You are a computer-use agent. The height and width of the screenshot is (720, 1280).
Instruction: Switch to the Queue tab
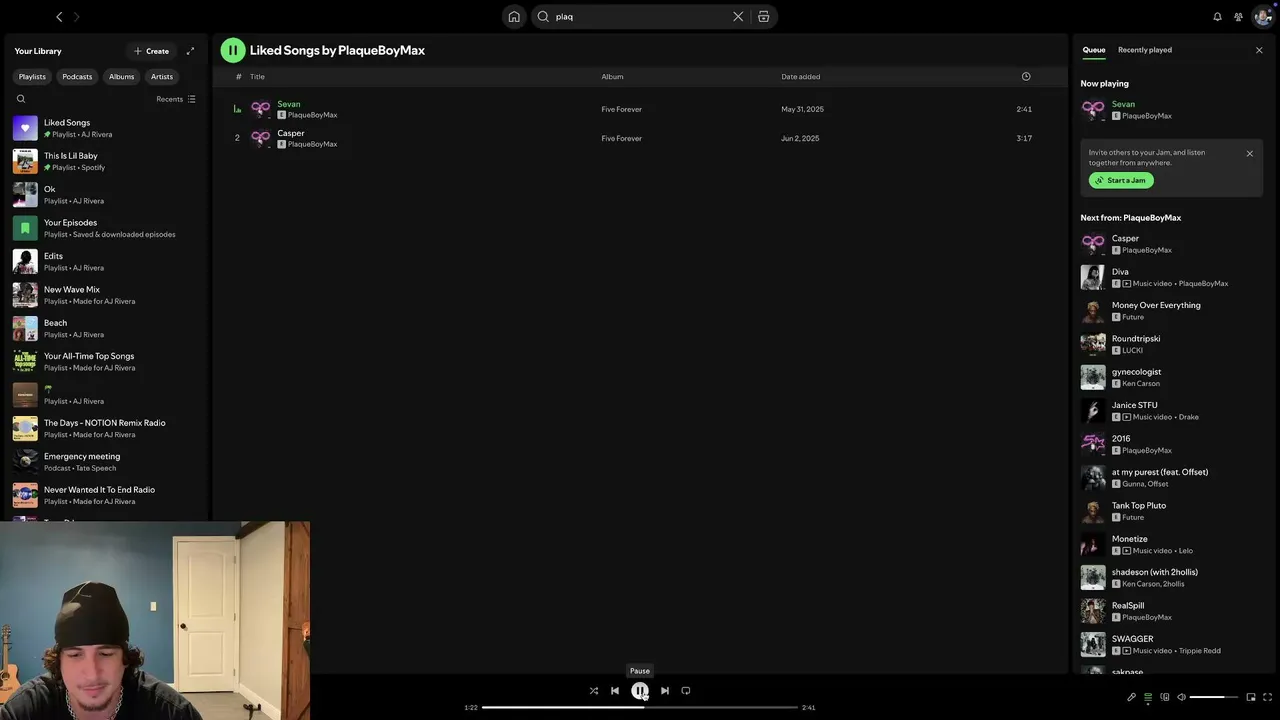tap(1094, 50)
